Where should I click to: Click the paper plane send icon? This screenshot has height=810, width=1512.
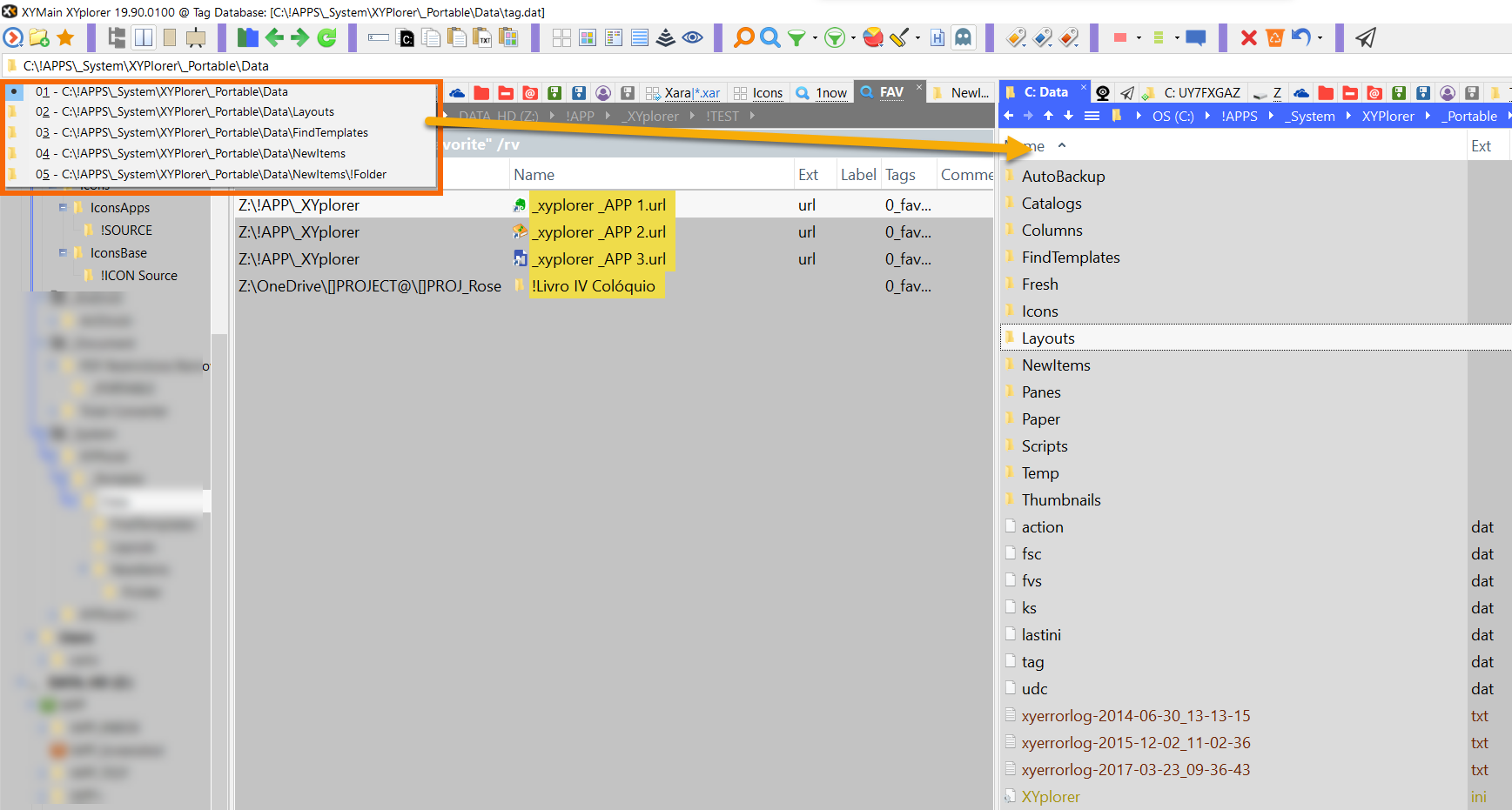pyautogui.click(x=1366, y=37)
